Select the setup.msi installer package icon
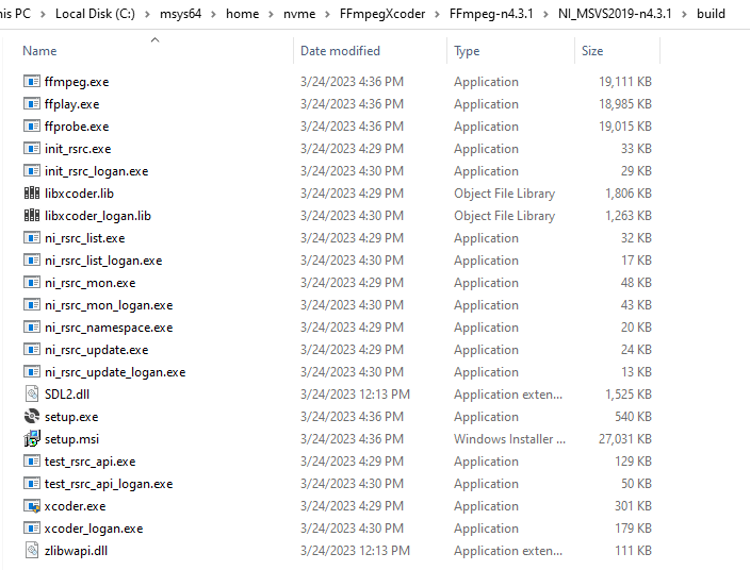Image resolution: width=750 pixels, height=570 pixels. 32,438
